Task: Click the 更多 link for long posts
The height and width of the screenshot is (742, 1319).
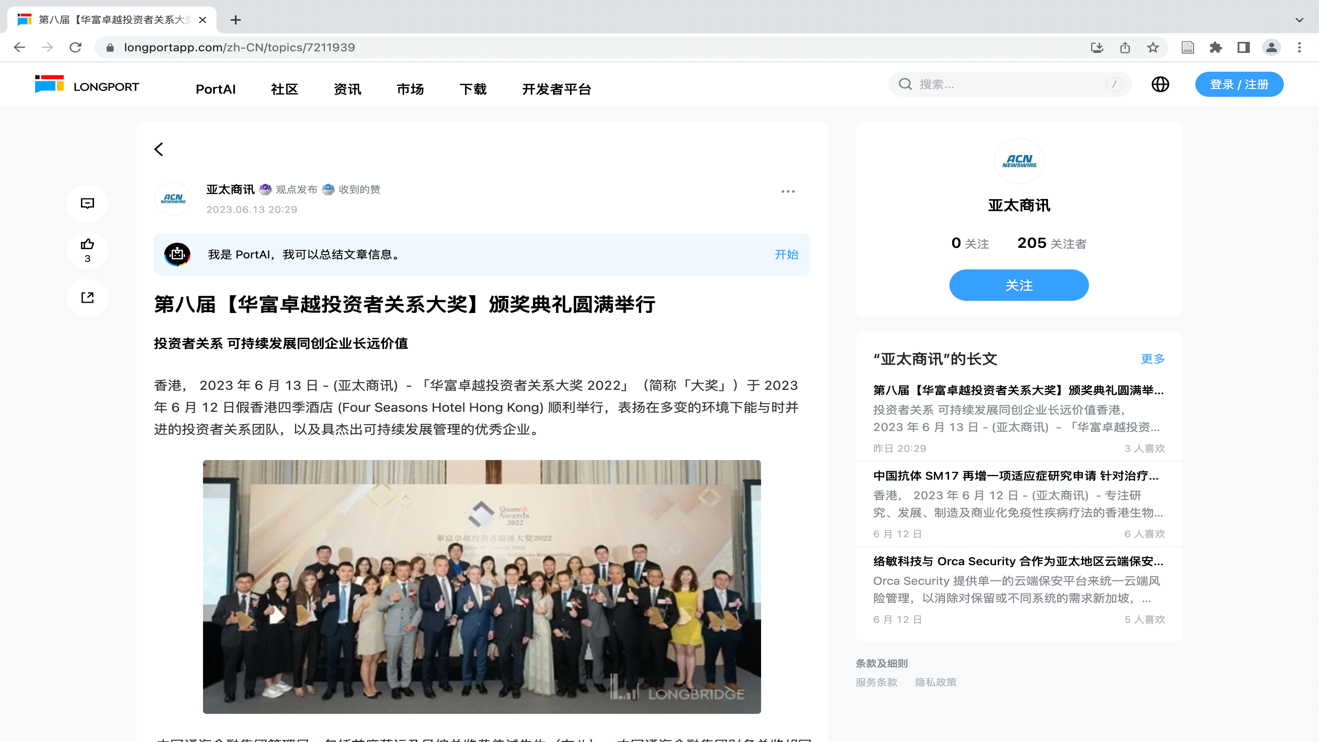Action: click(1153, 359)
